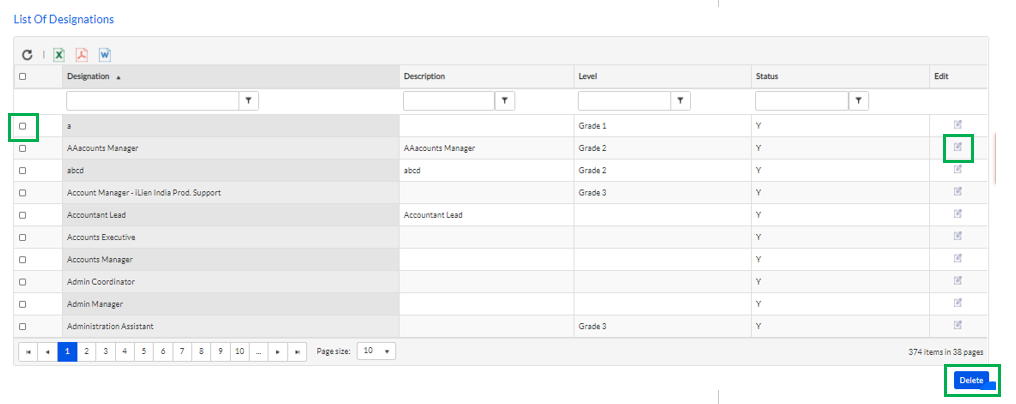Export list to PDF
This screenshot has width=1016, height=404.
82,56
